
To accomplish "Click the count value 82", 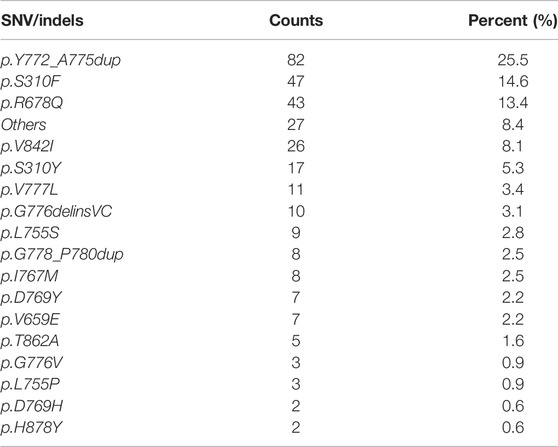I will (x=296, y=60).
